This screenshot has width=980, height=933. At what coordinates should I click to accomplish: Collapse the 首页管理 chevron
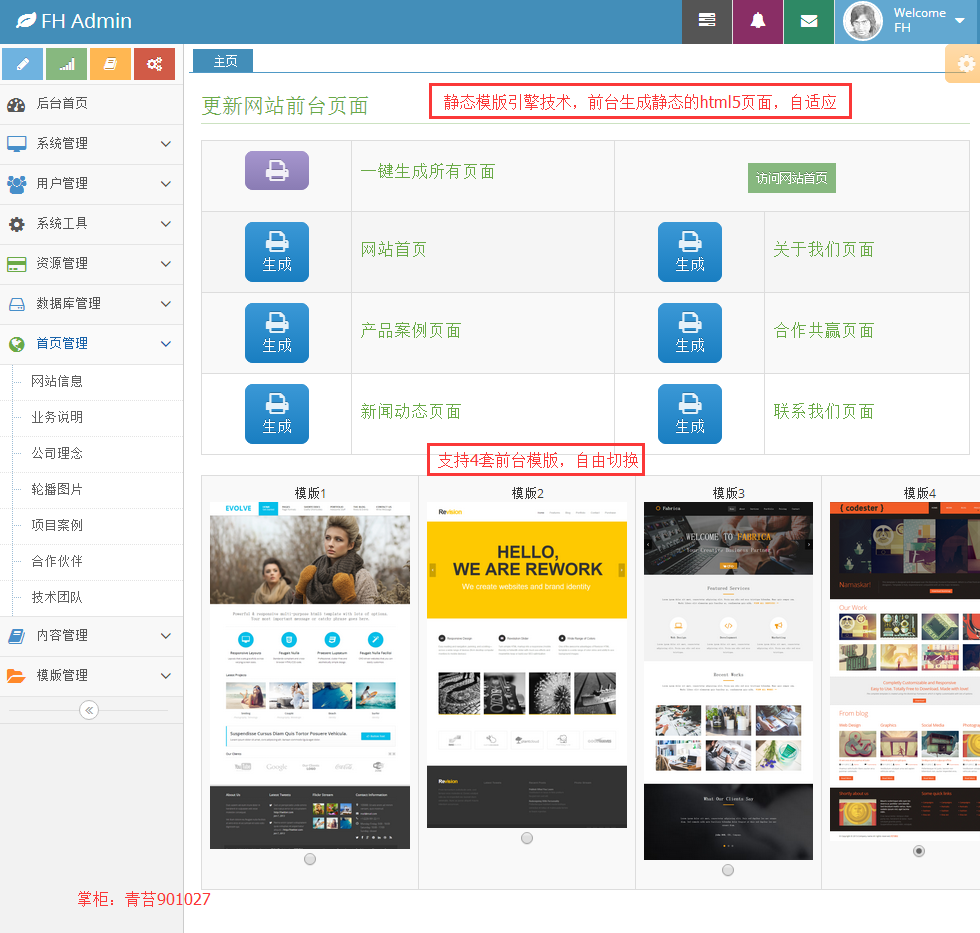(x=166, y=344)
